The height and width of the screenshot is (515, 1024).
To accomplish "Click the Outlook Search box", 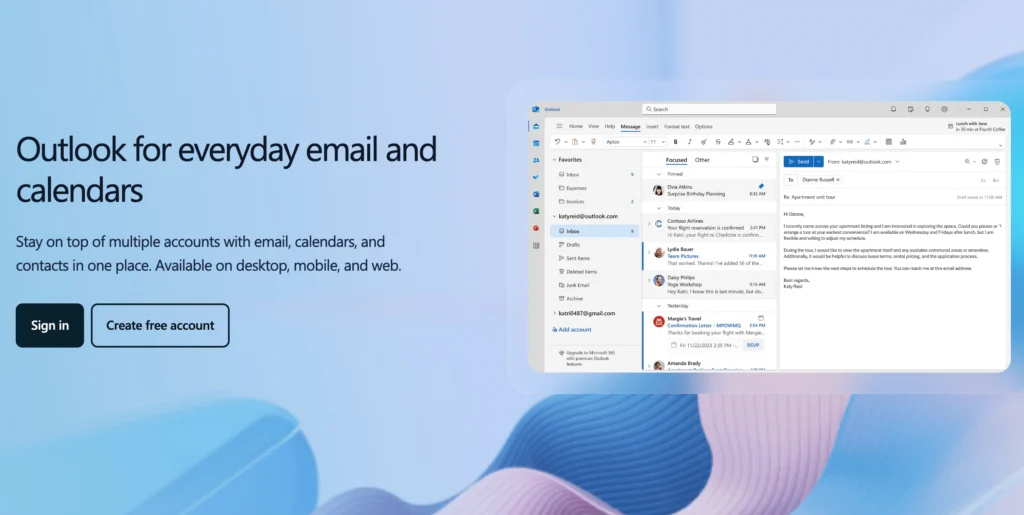I will (709, 109).
